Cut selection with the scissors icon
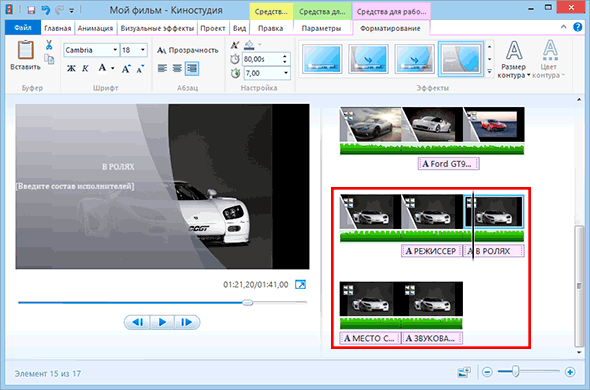590x390 pixels. [x=49, y=45]
